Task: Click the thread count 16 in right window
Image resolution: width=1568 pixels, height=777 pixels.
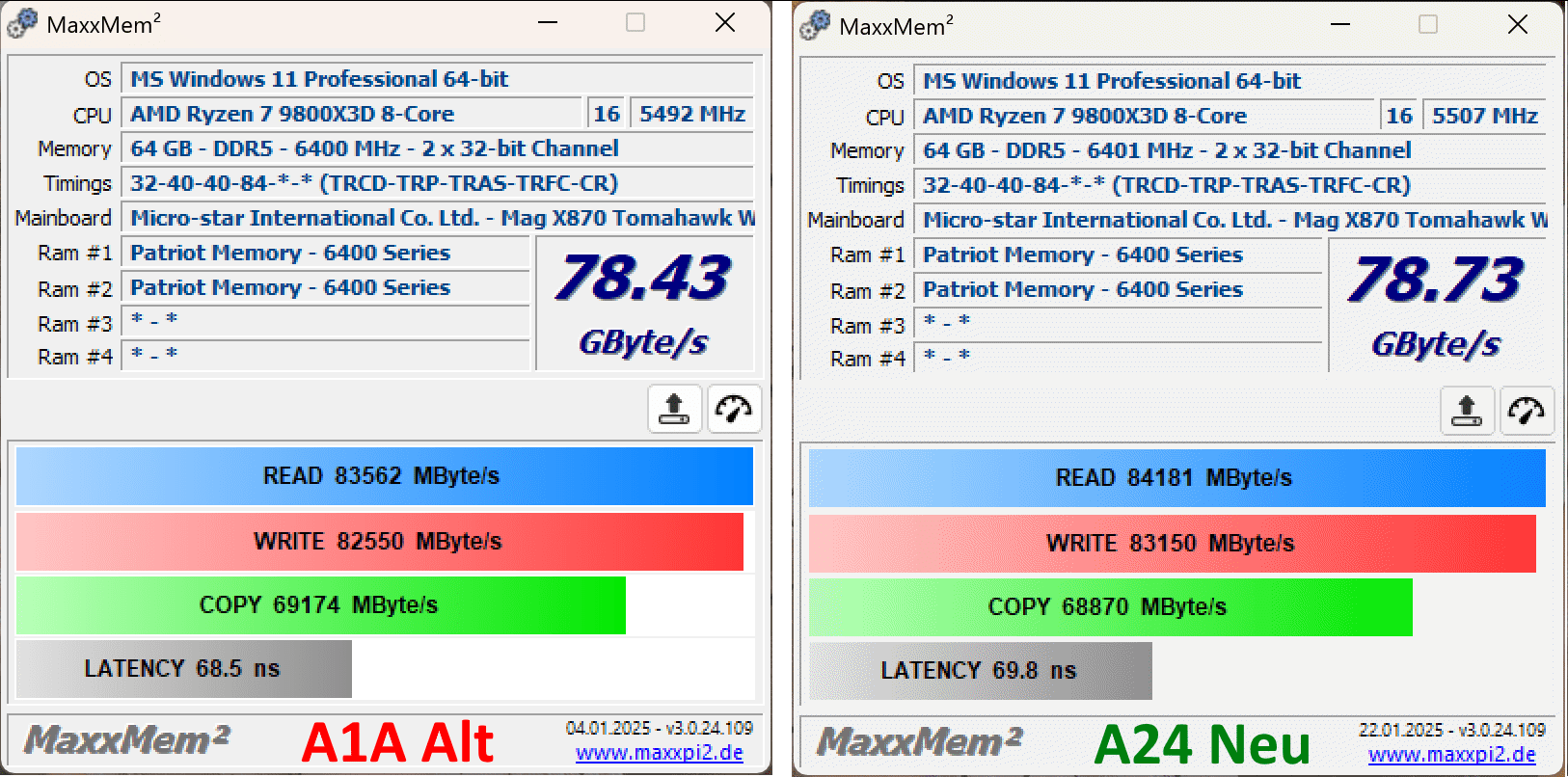Action: coord(1399,116)
